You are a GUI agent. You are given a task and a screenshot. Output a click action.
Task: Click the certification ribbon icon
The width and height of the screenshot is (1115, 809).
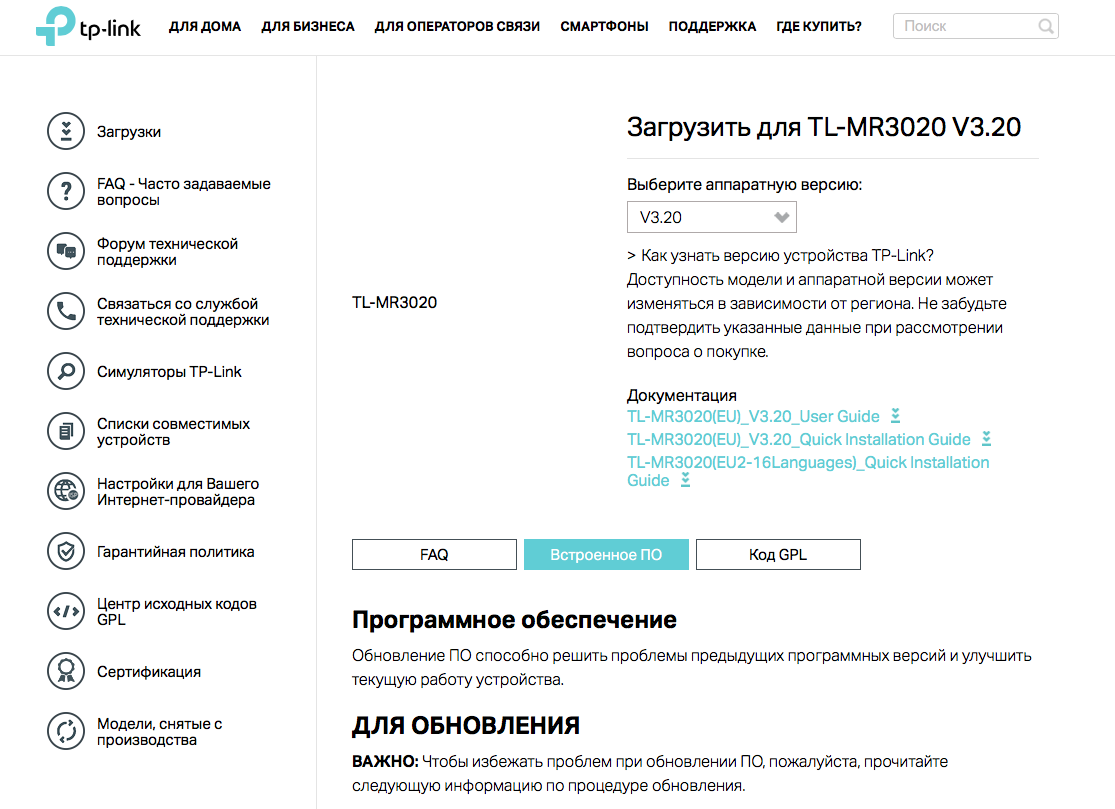[x=66, y=671]
